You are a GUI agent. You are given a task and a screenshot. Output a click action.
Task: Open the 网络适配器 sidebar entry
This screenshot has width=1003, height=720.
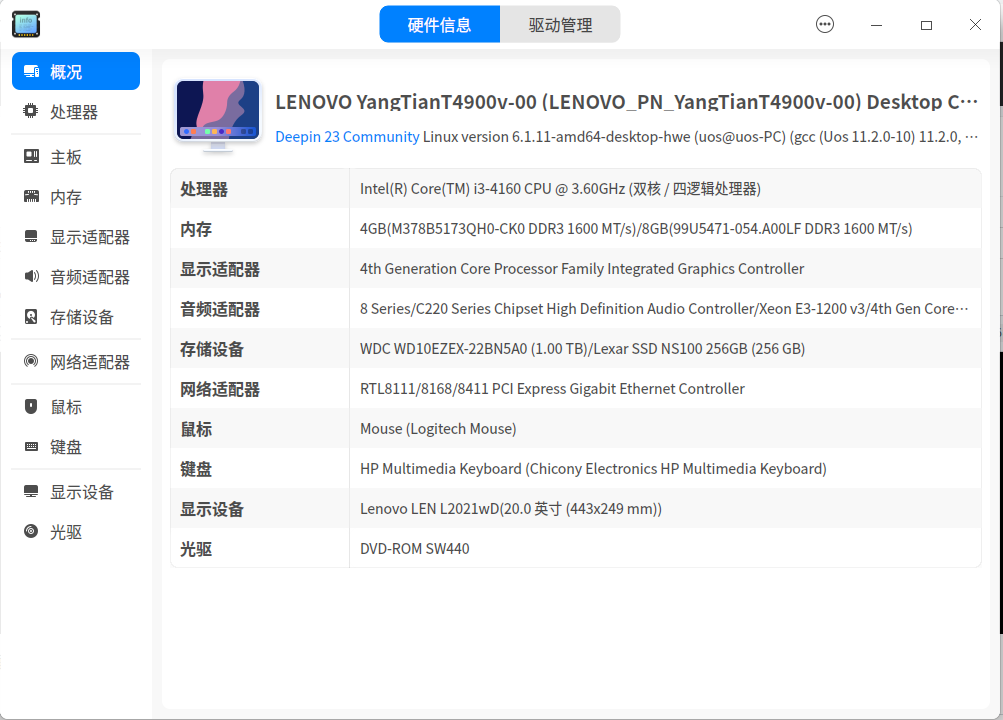pos(76,362)
